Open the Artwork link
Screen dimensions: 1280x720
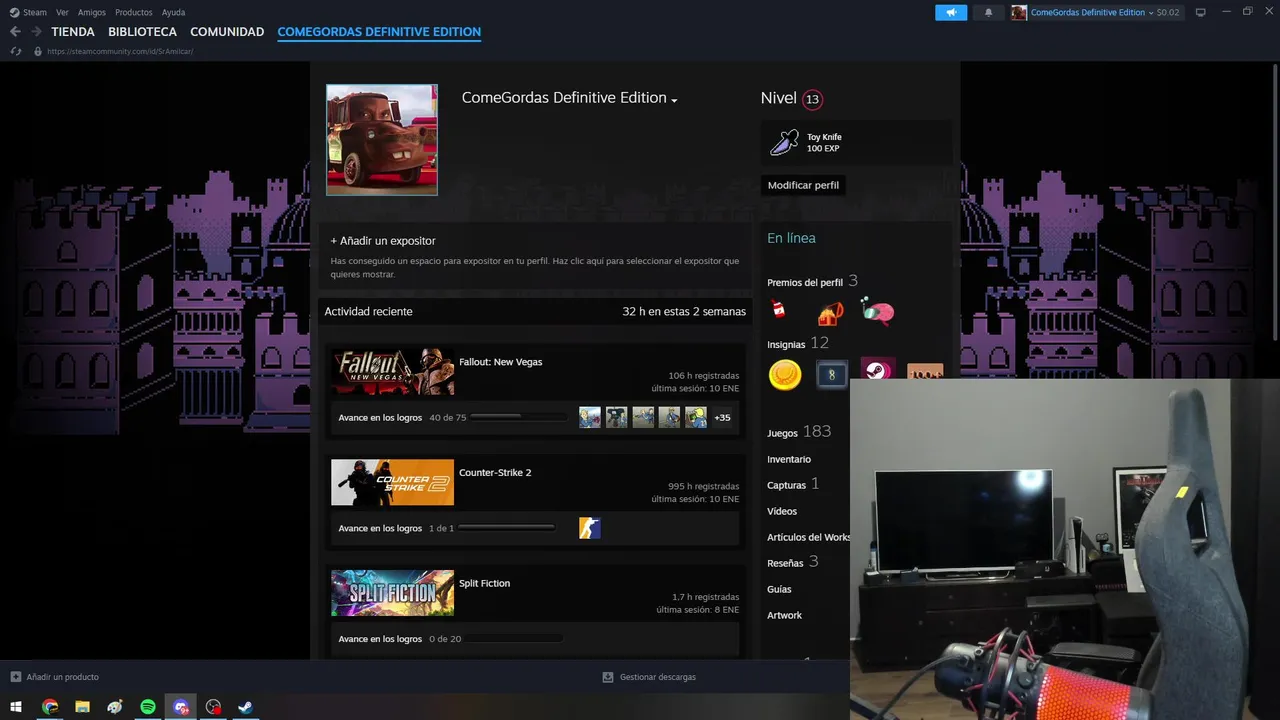(x=784, y=615)
